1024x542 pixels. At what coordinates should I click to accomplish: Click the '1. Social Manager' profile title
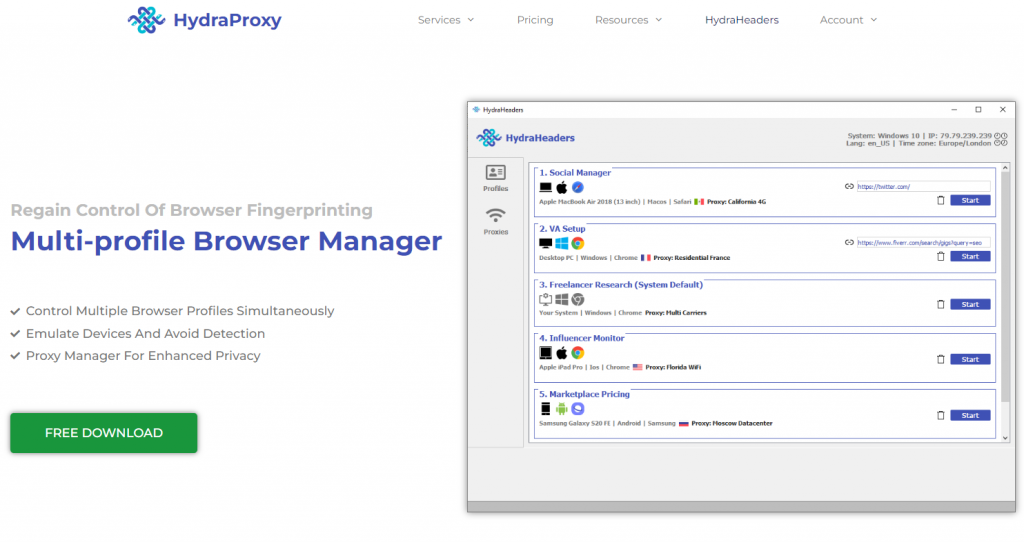coord(575,172)
